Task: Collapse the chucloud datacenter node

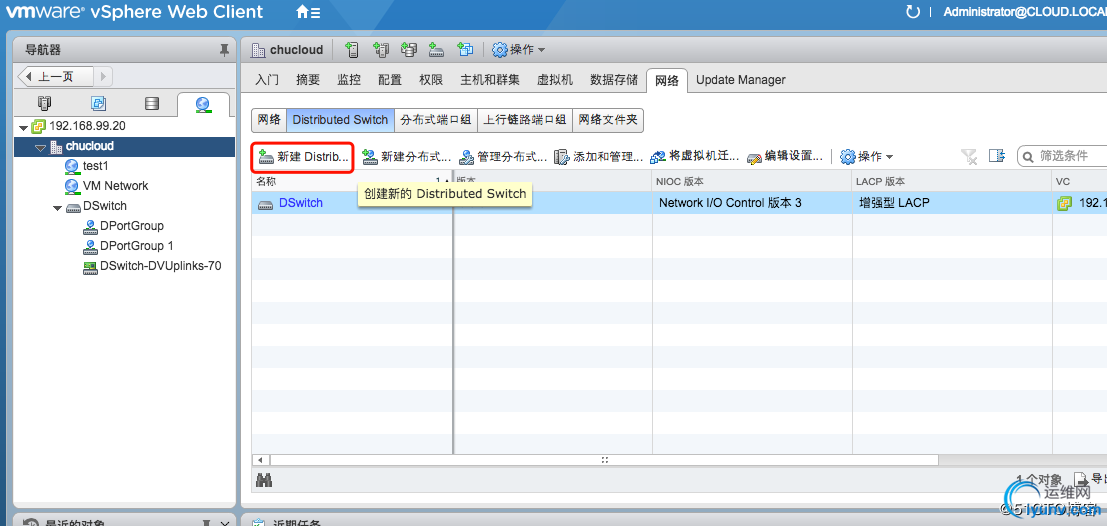Action: (40, 148)
